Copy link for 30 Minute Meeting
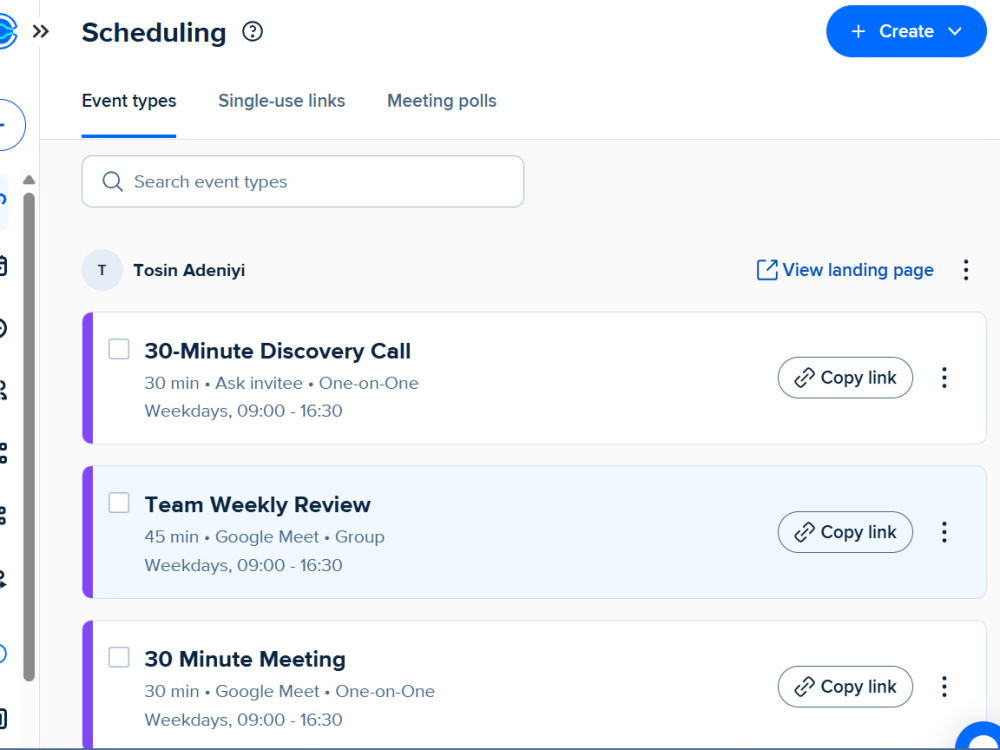 (845, 687)
